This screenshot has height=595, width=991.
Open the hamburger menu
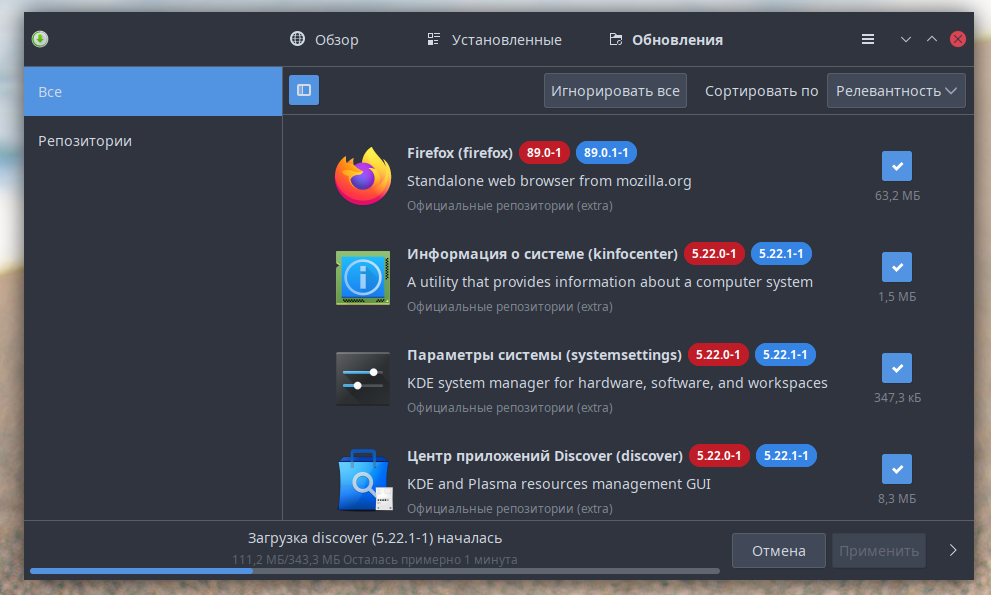868,39
